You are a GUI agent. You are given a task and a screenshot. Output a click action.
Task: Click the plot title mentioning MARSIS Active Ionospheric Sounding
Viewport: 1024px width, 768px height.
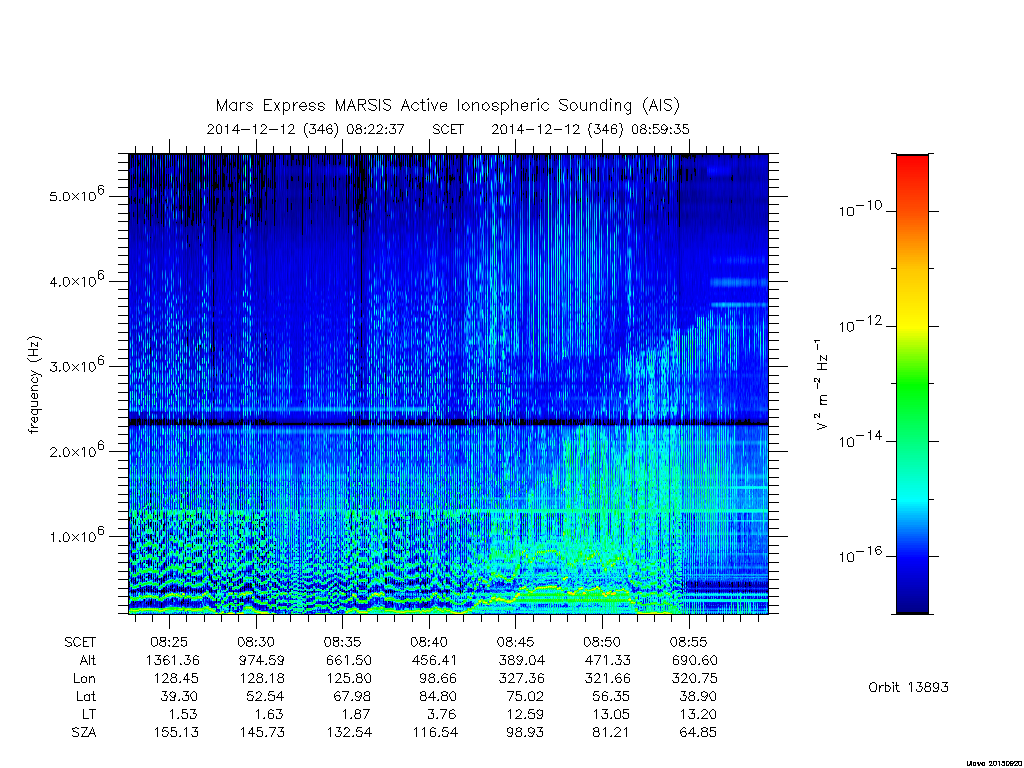coord(447,105)
